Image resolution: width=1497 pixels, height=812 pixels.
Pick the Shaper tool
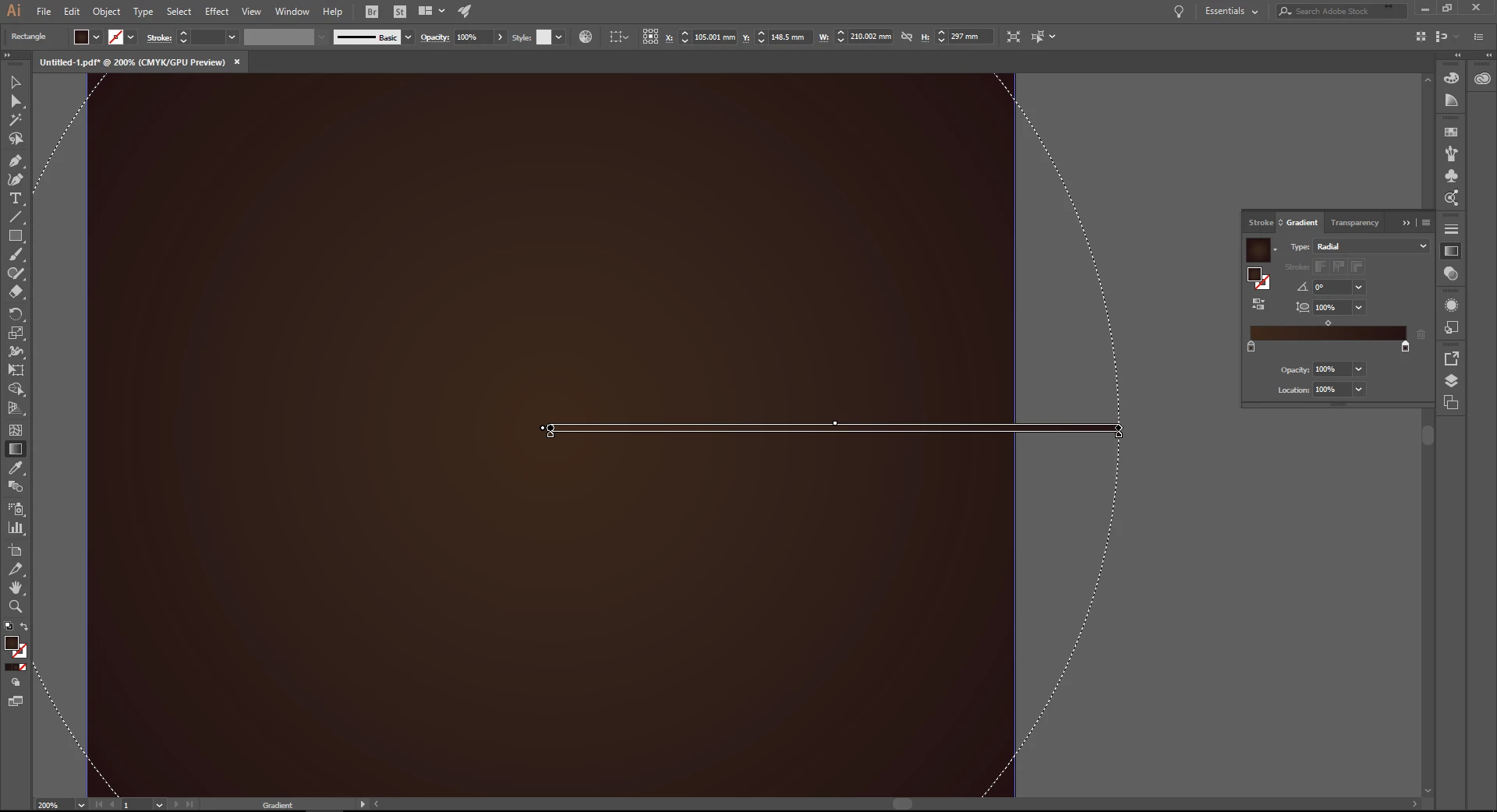[16, 274]
